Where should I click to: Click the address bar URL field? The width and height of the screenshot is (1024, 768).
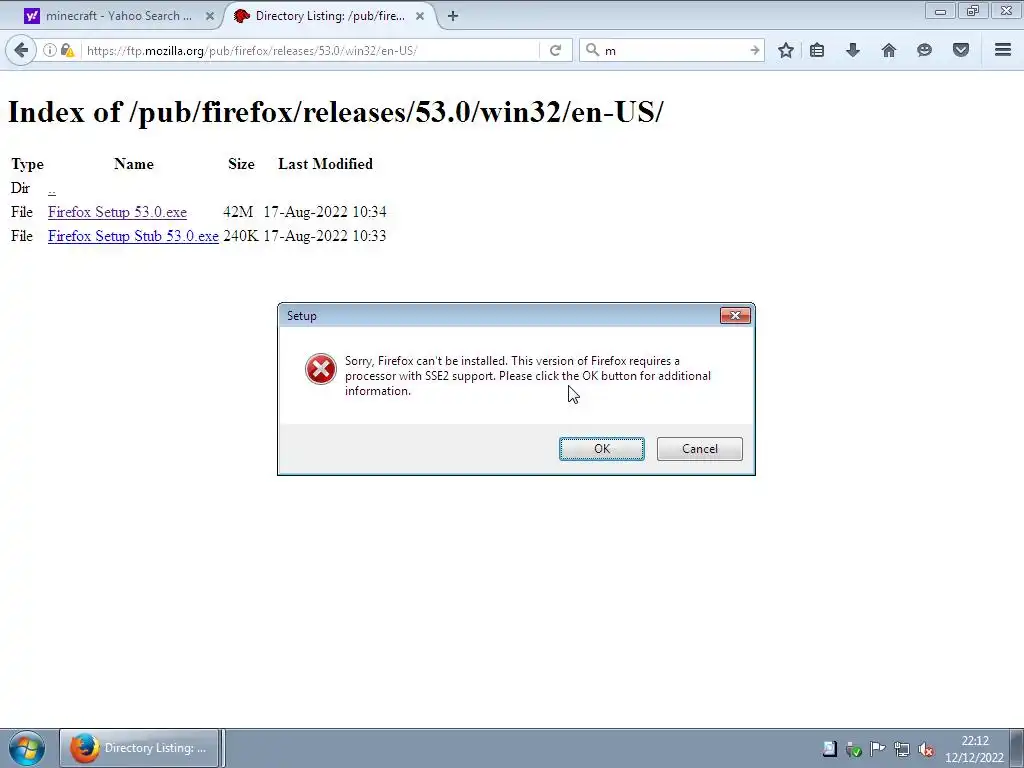(310, 50)
